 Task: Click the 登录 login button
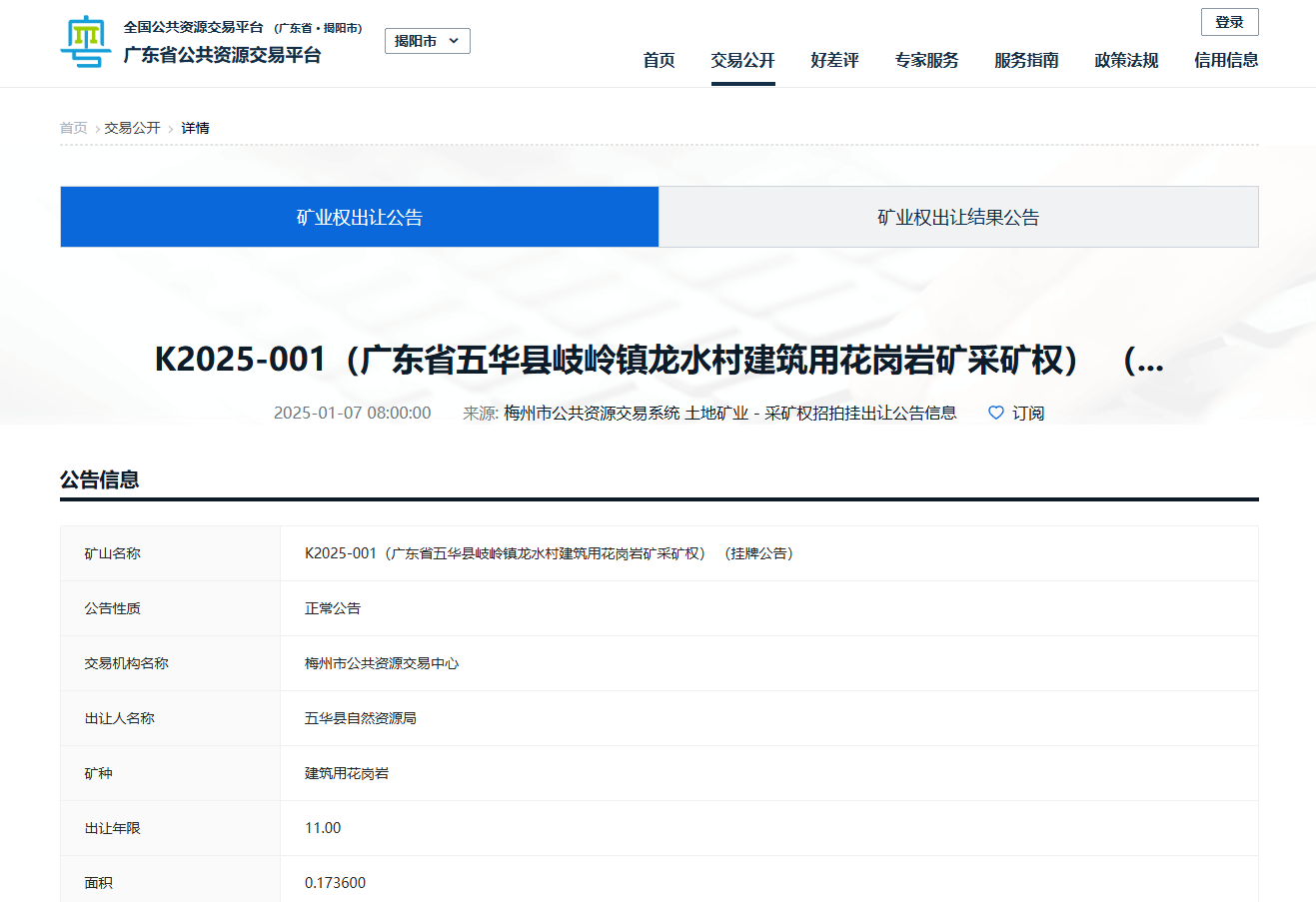coord(1229,22)
